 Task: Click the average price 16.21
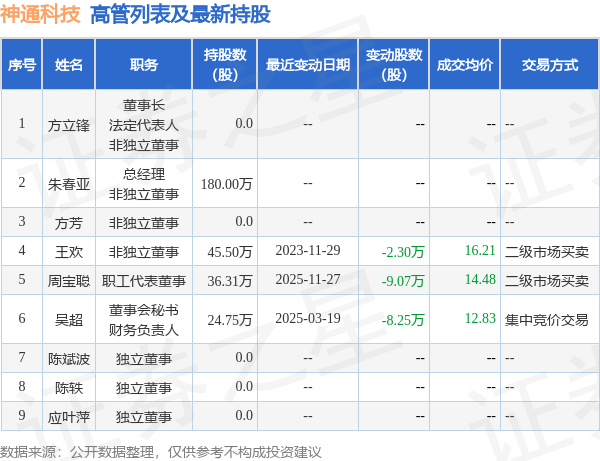(480, 250)
